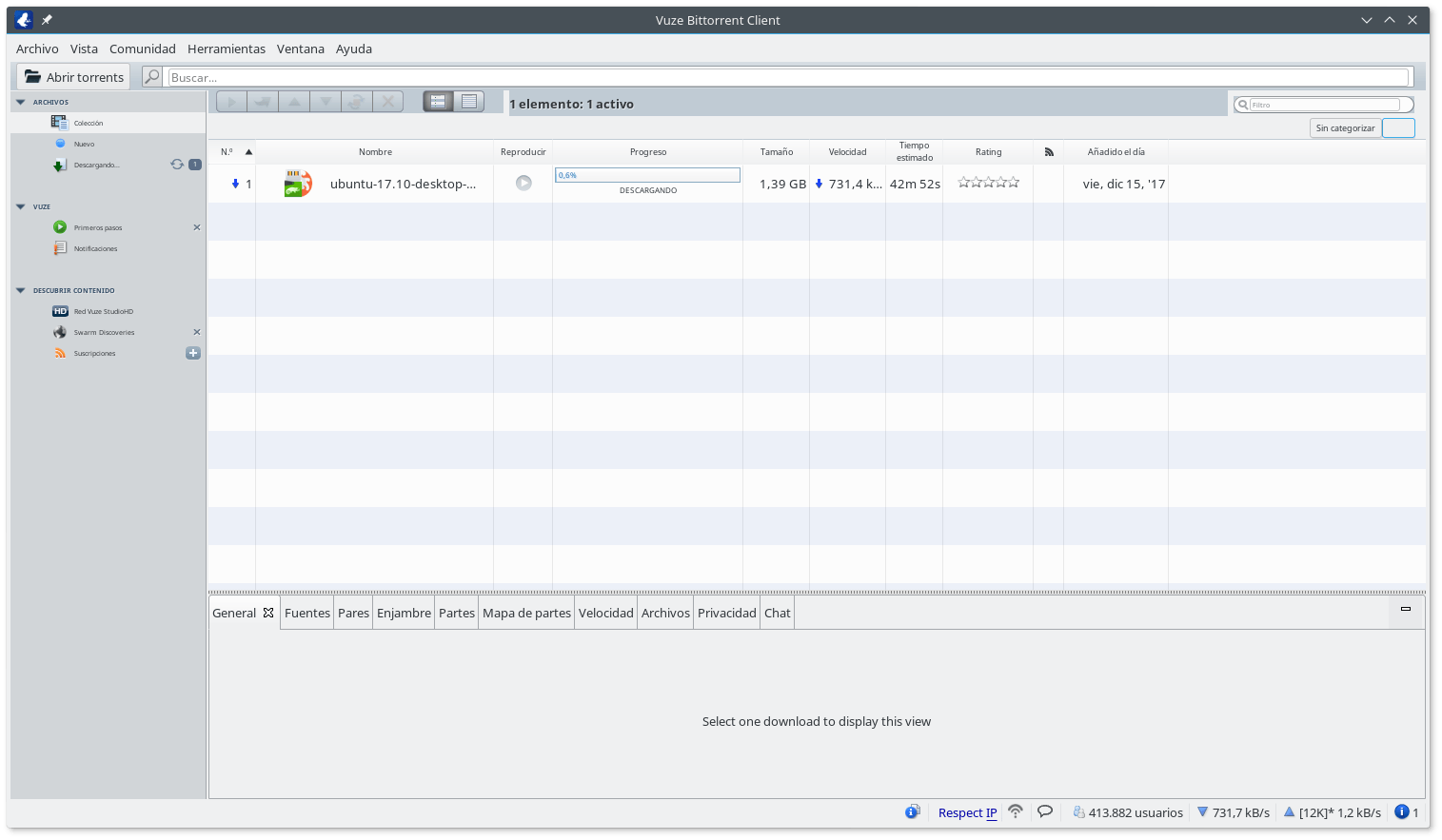Sort by the Añadido el día column header
Image resolution: width=1442 pixels, height=840 pixels.
click(1116, 152)
